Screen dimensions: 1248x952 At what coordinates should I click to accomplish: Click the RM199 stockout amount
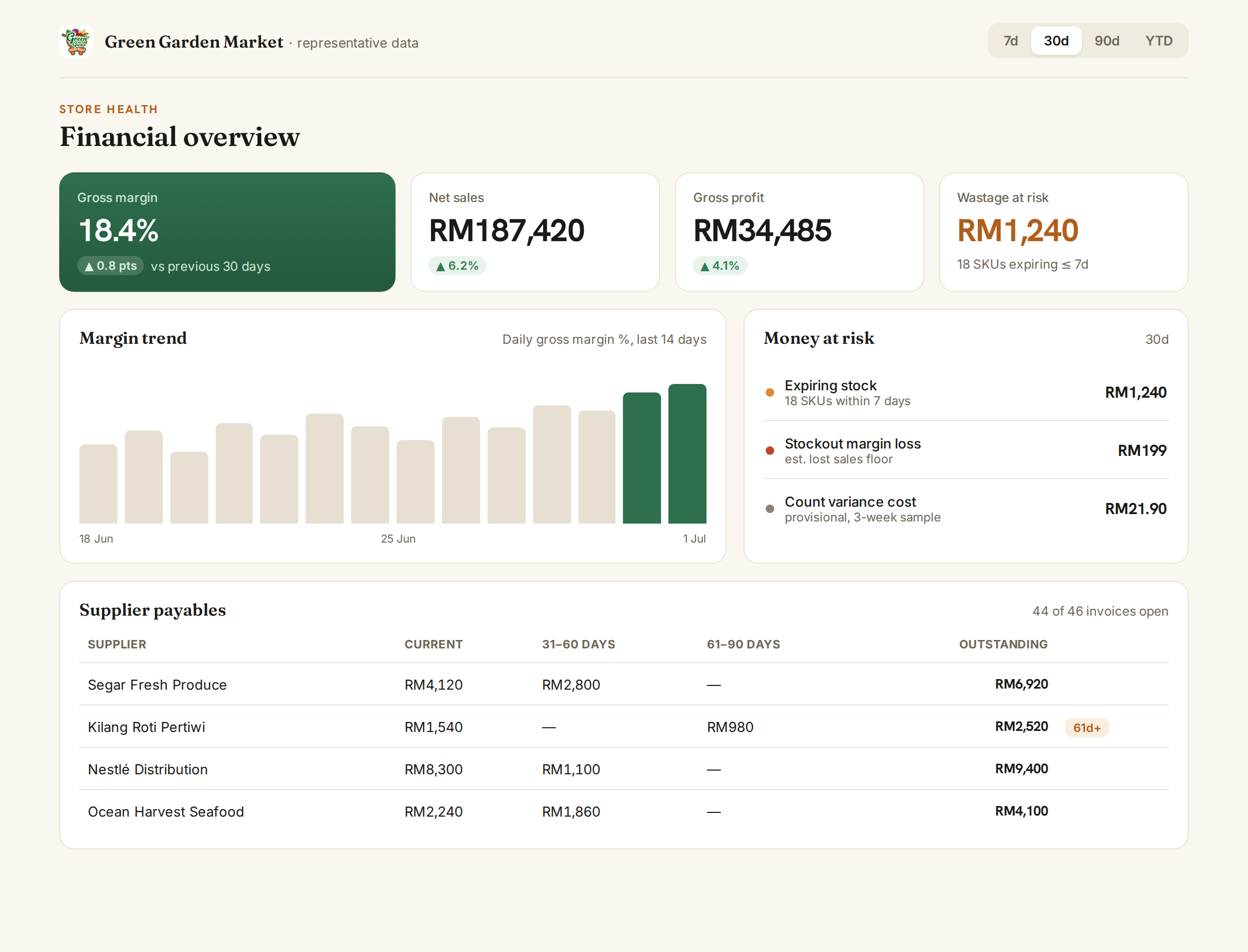click(1142, 451)
